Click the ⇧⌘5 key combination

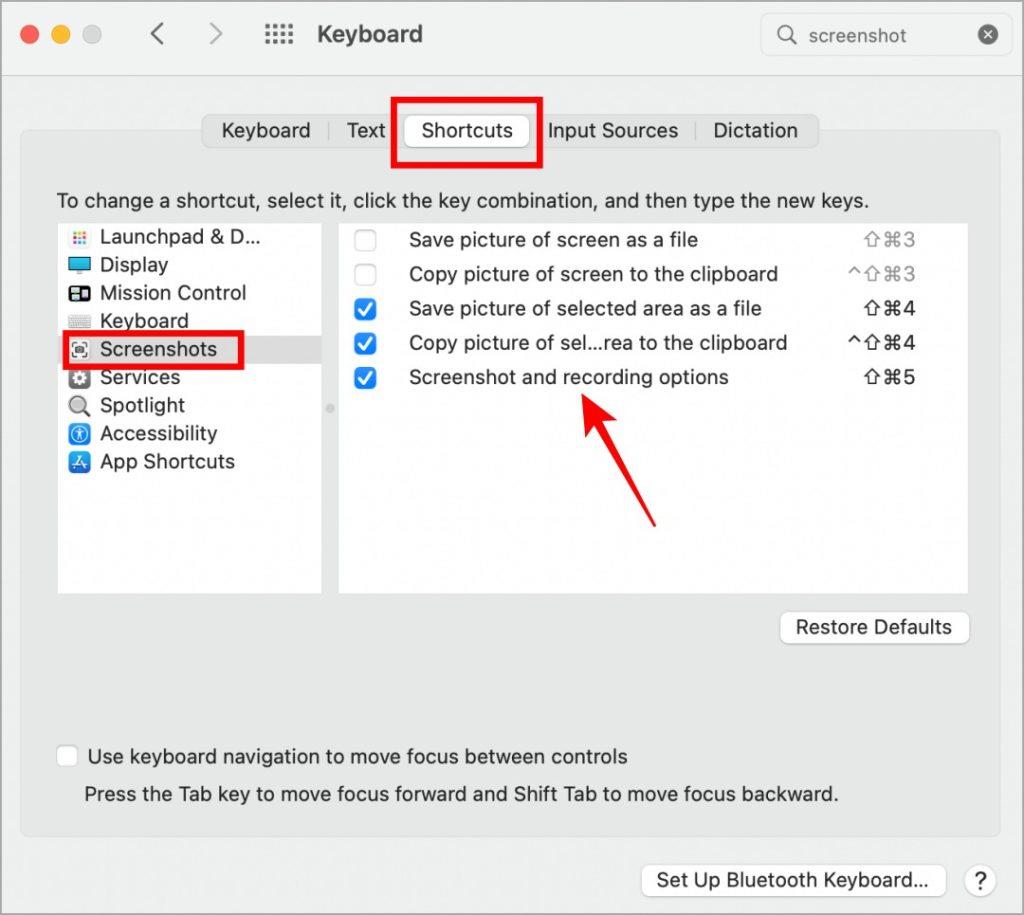pos(889,377)
